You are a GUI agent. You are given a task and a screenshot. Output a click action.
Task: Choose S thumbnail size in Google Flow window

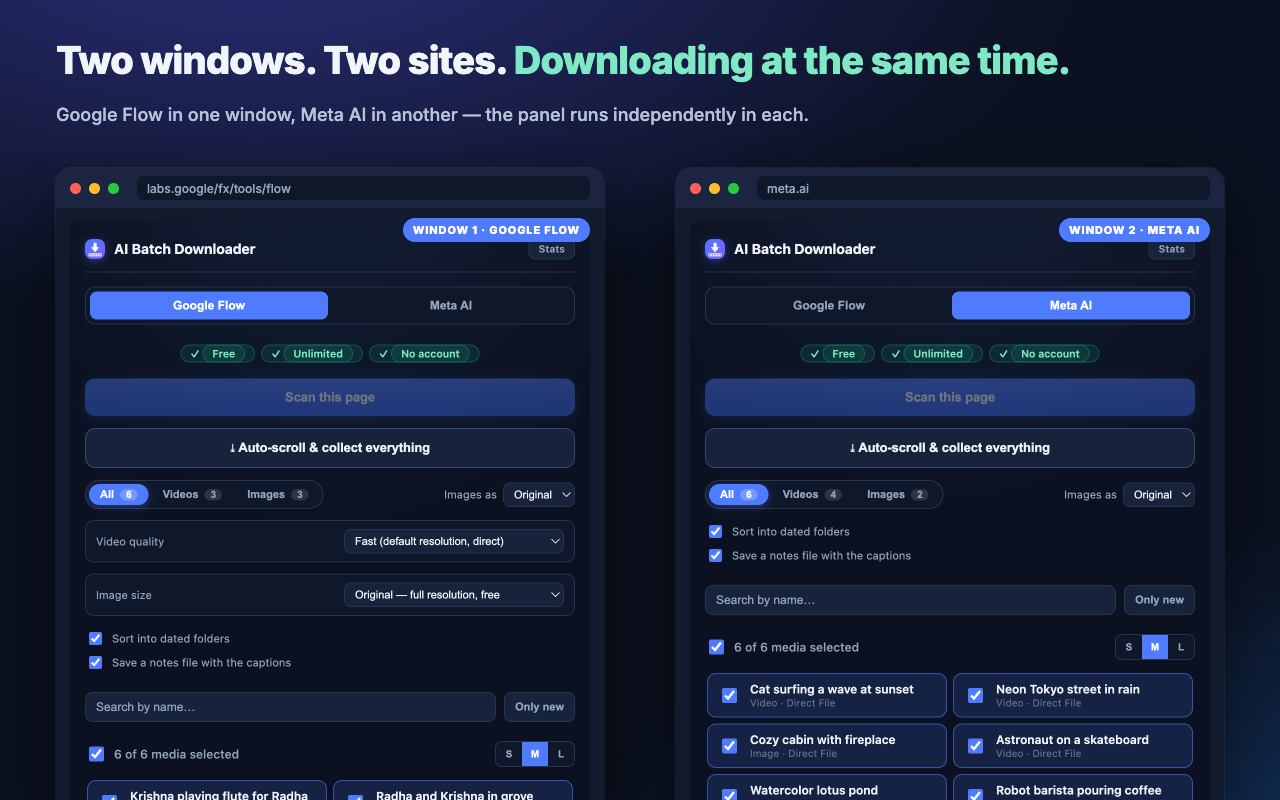click(509, 754)
